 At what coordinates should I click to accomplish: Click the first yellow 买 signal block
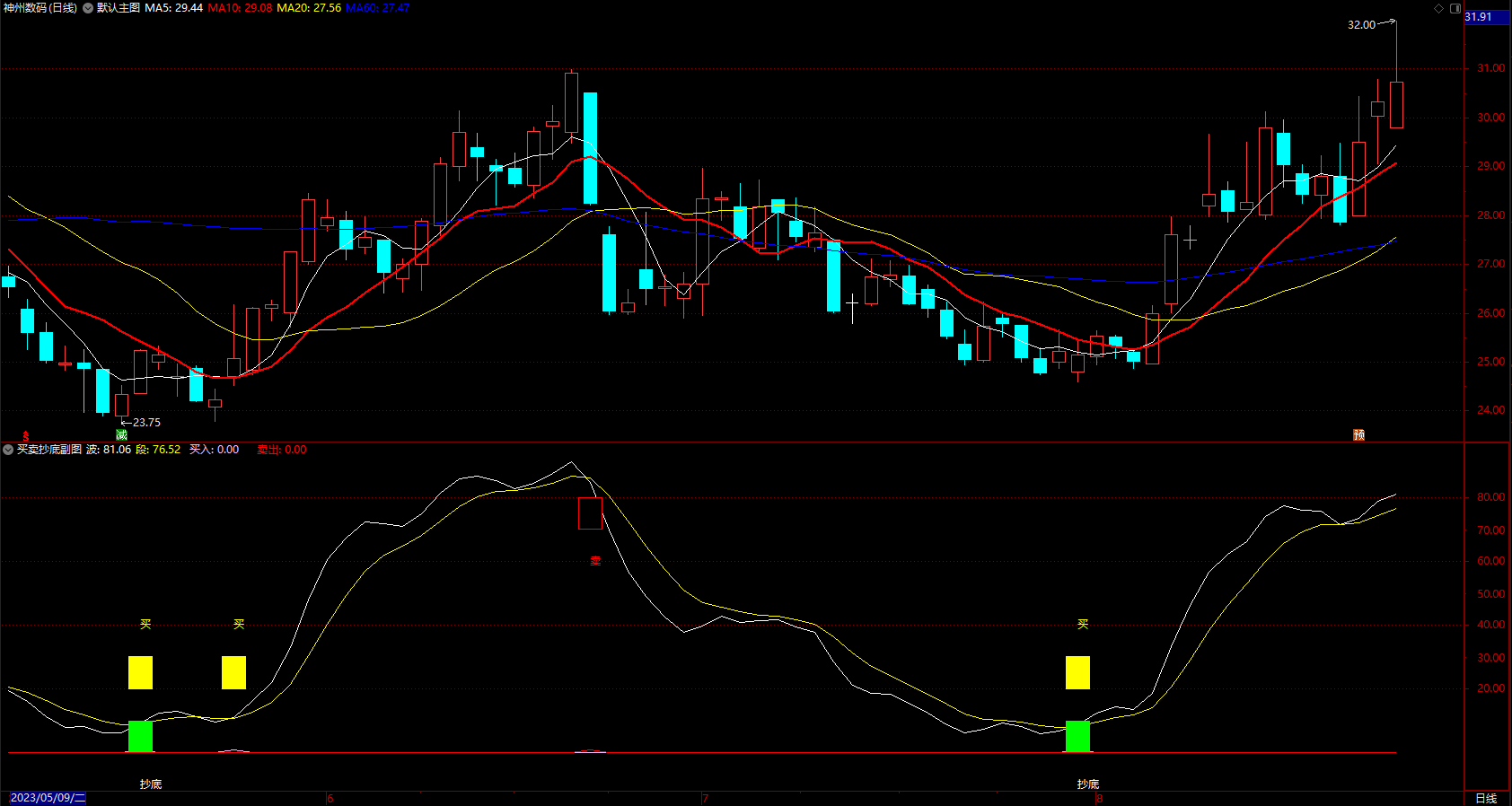point(140,672)
